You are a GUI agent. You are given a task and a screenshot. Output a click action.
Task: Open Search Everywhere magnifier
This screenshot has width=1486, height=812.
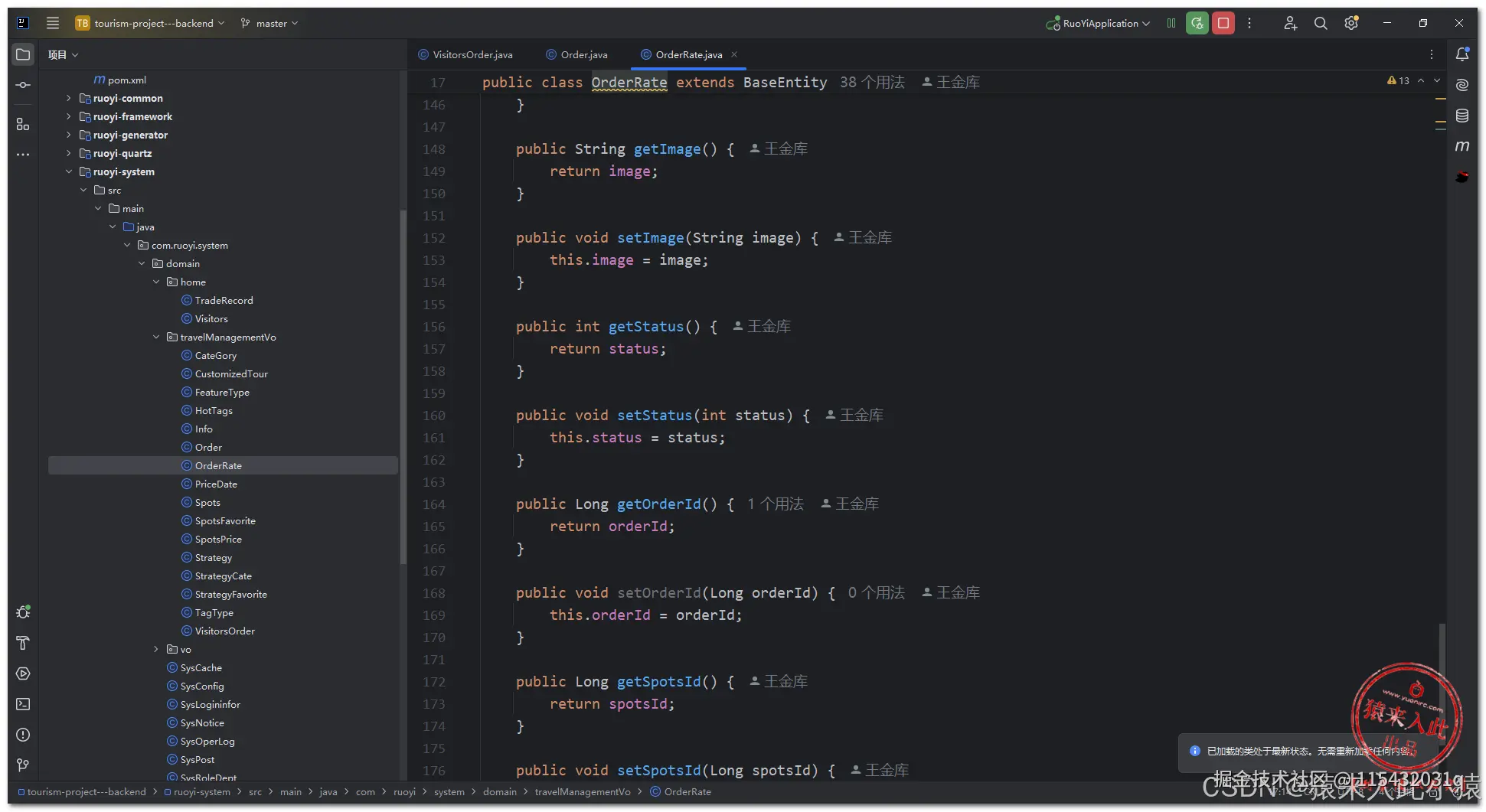(x=1321, y=24)
